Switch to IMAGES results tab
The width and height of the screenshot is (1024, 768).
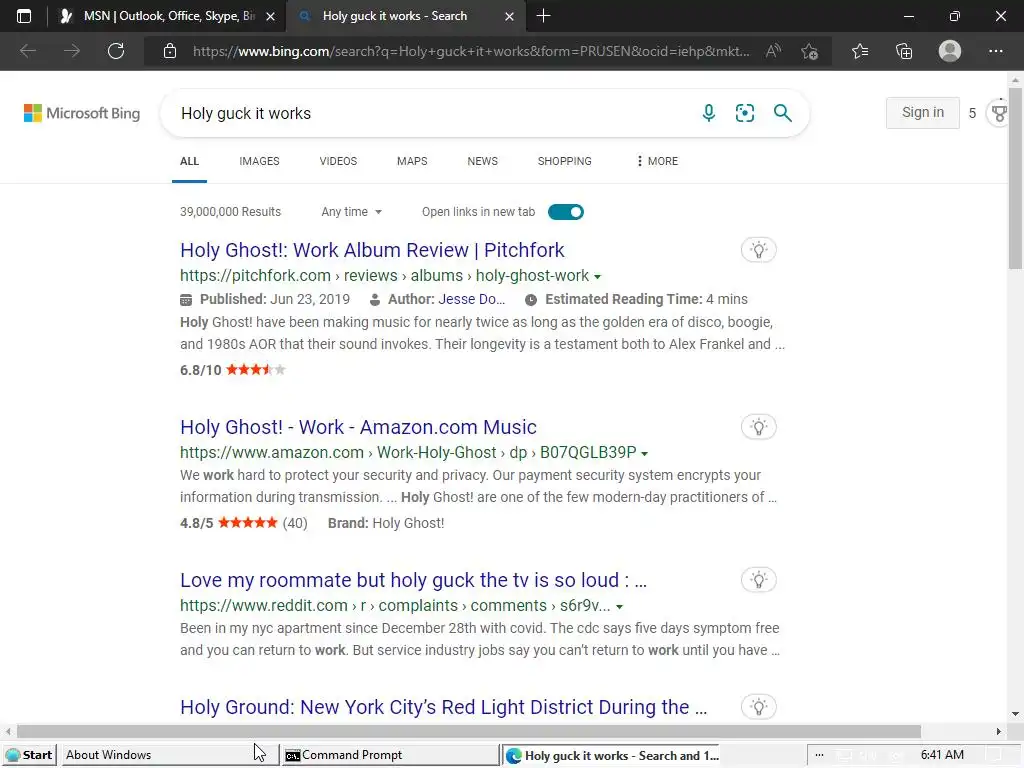tap(259, 161)
